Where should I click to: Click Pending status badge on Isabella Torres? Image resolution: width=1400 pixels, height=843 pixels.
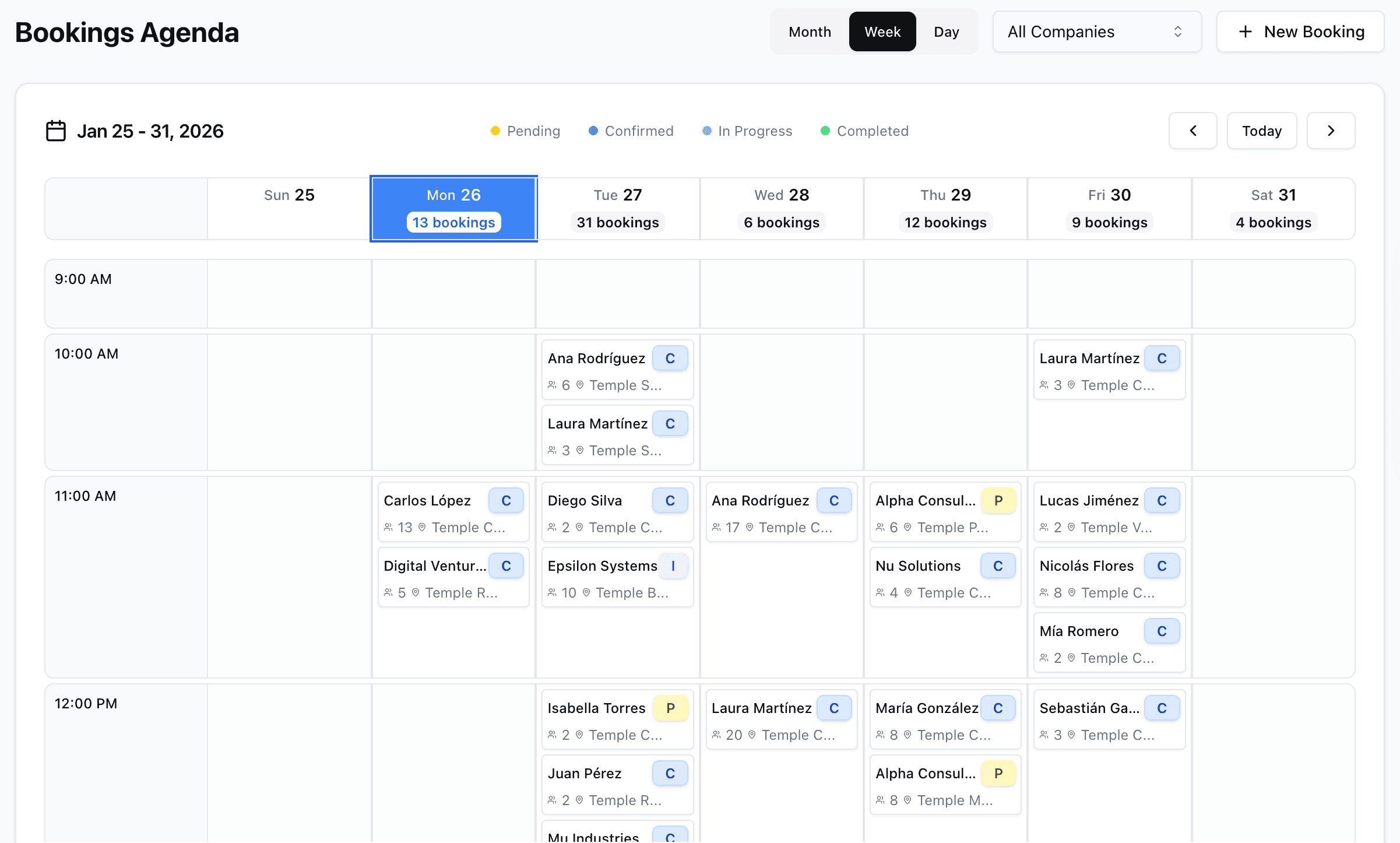(670, 708)
